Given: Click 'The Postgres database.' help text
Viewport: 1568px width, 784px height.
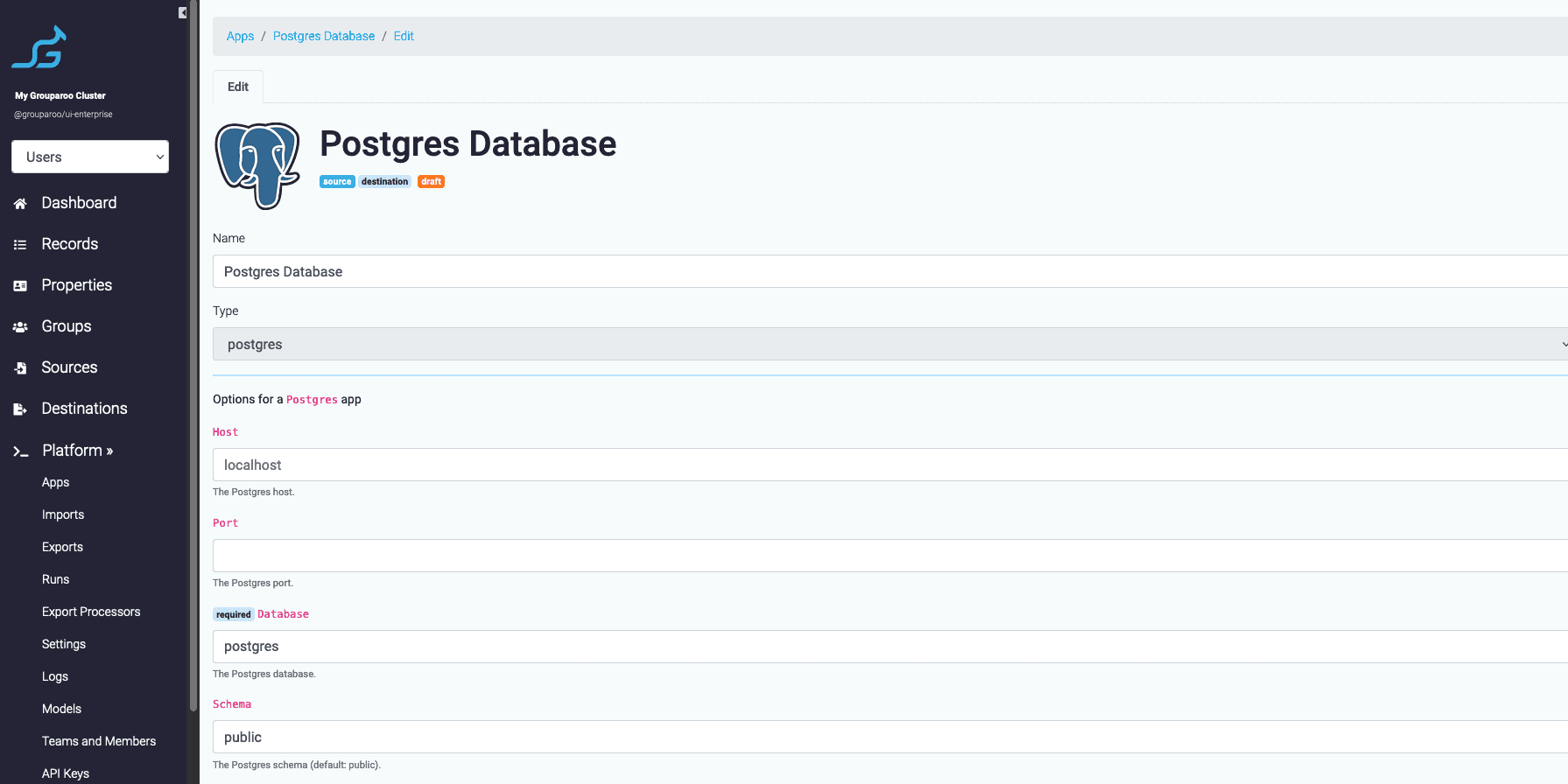Looking at the screenshot, I should pos(264,674).
